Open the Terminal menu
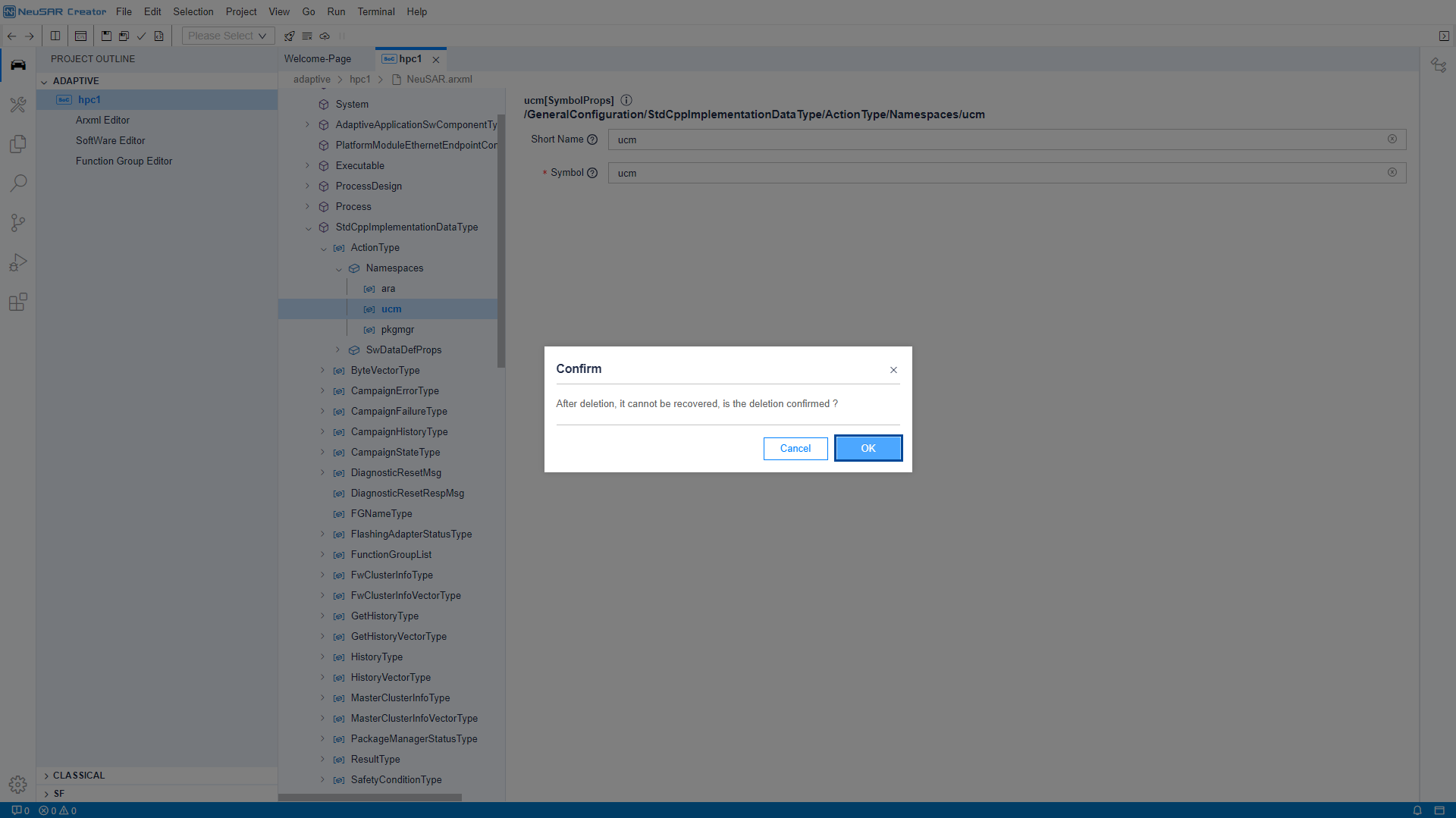The height and width of the screenshot is (818, 1456). point(376,11)
